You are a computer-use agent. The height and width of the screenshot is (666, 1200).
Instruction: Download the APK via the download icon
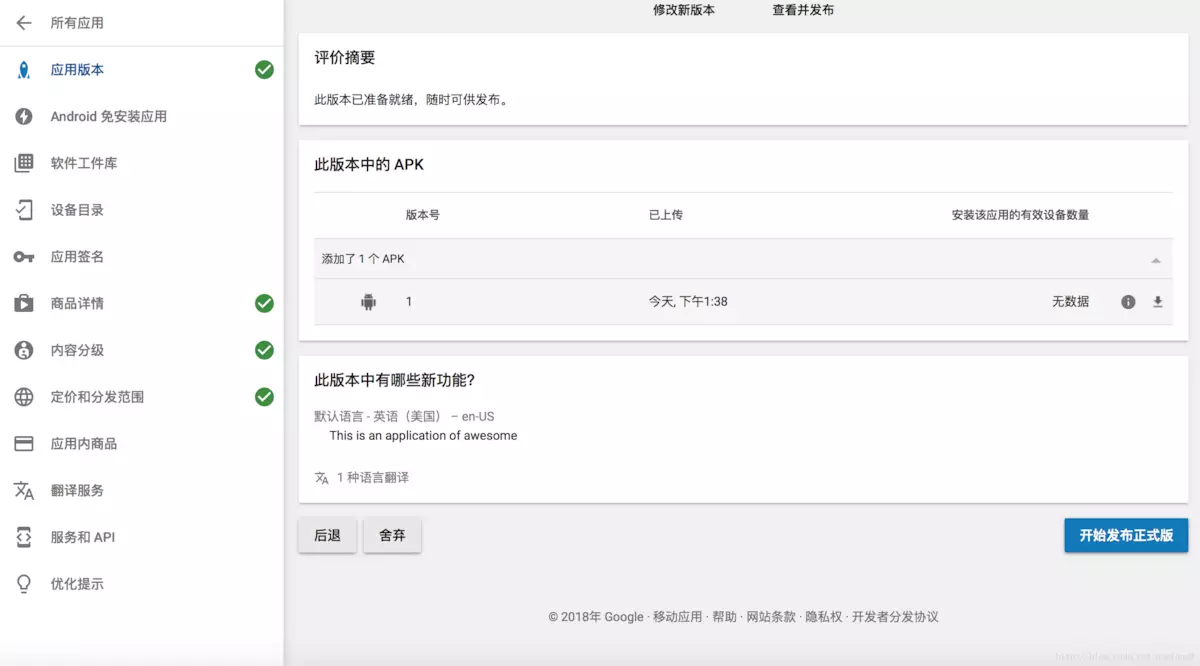point(1157,300)
